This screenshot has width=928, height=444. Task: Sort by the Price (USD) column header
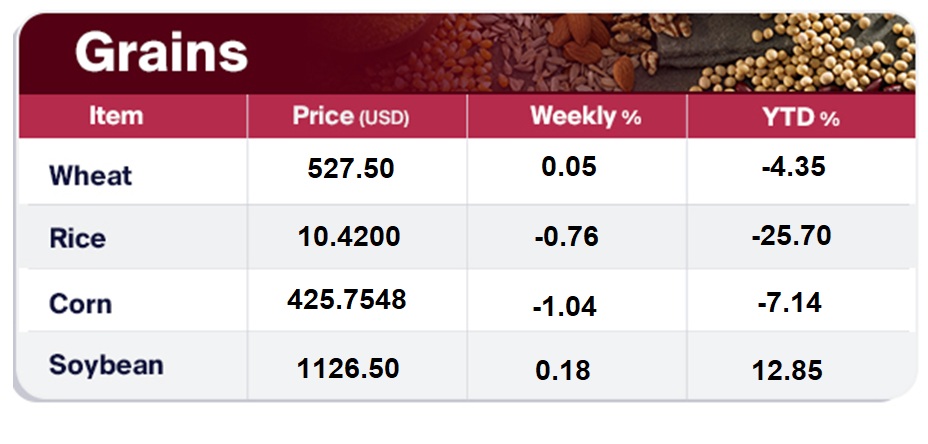(x=351, y=116)
